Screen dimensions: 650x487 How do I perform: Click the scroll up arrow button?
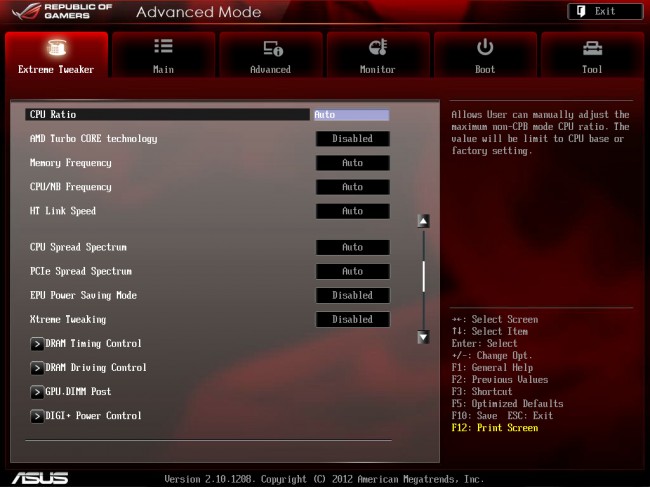pos(423,221)
